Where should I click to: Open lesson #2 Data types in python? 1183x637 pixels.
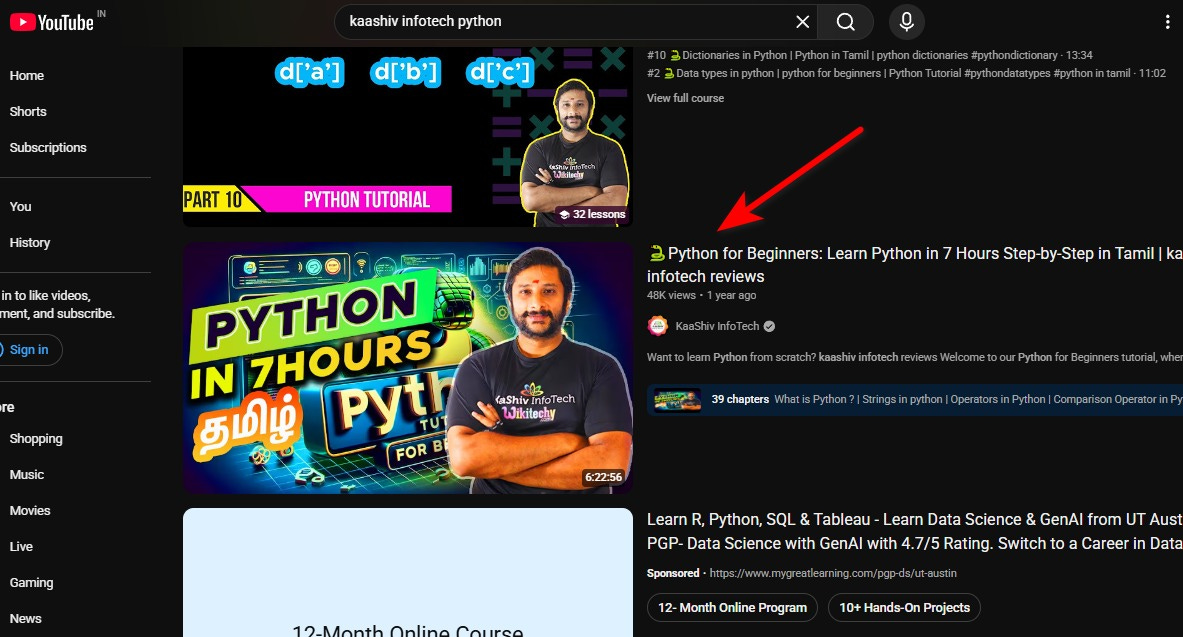906,73
